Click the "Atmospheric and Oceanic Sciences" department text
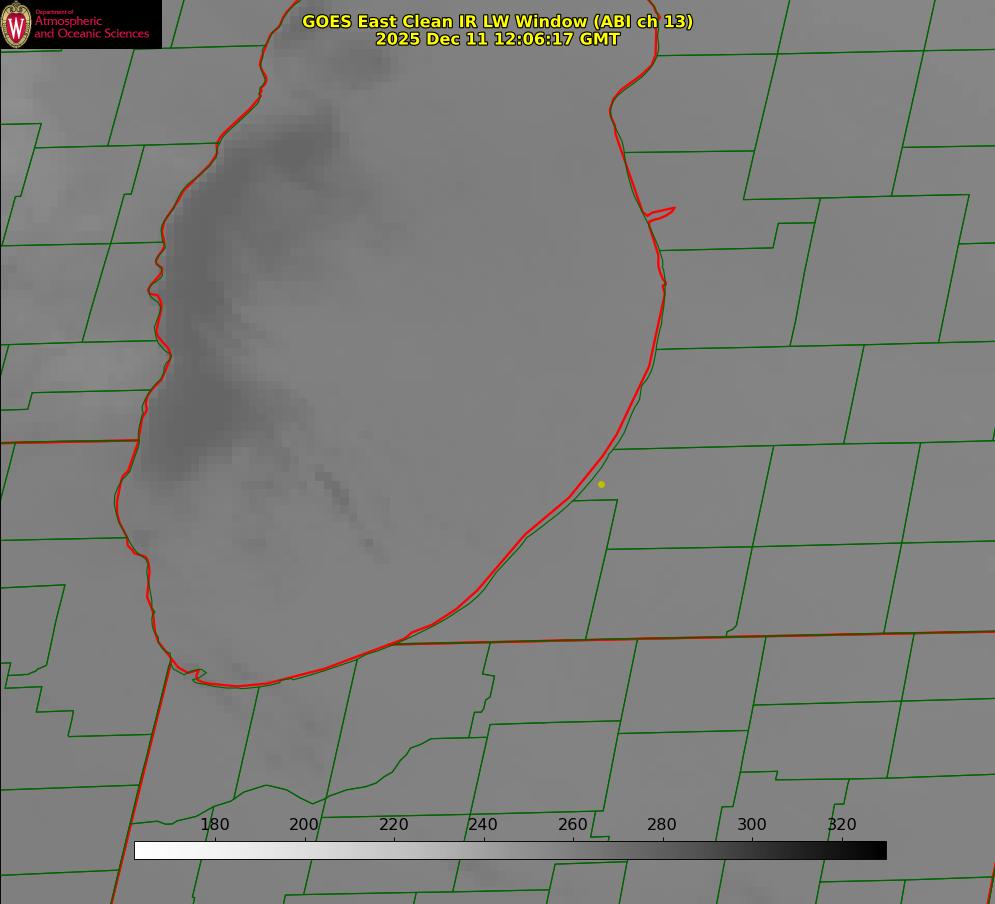 [x=91, y=27]
